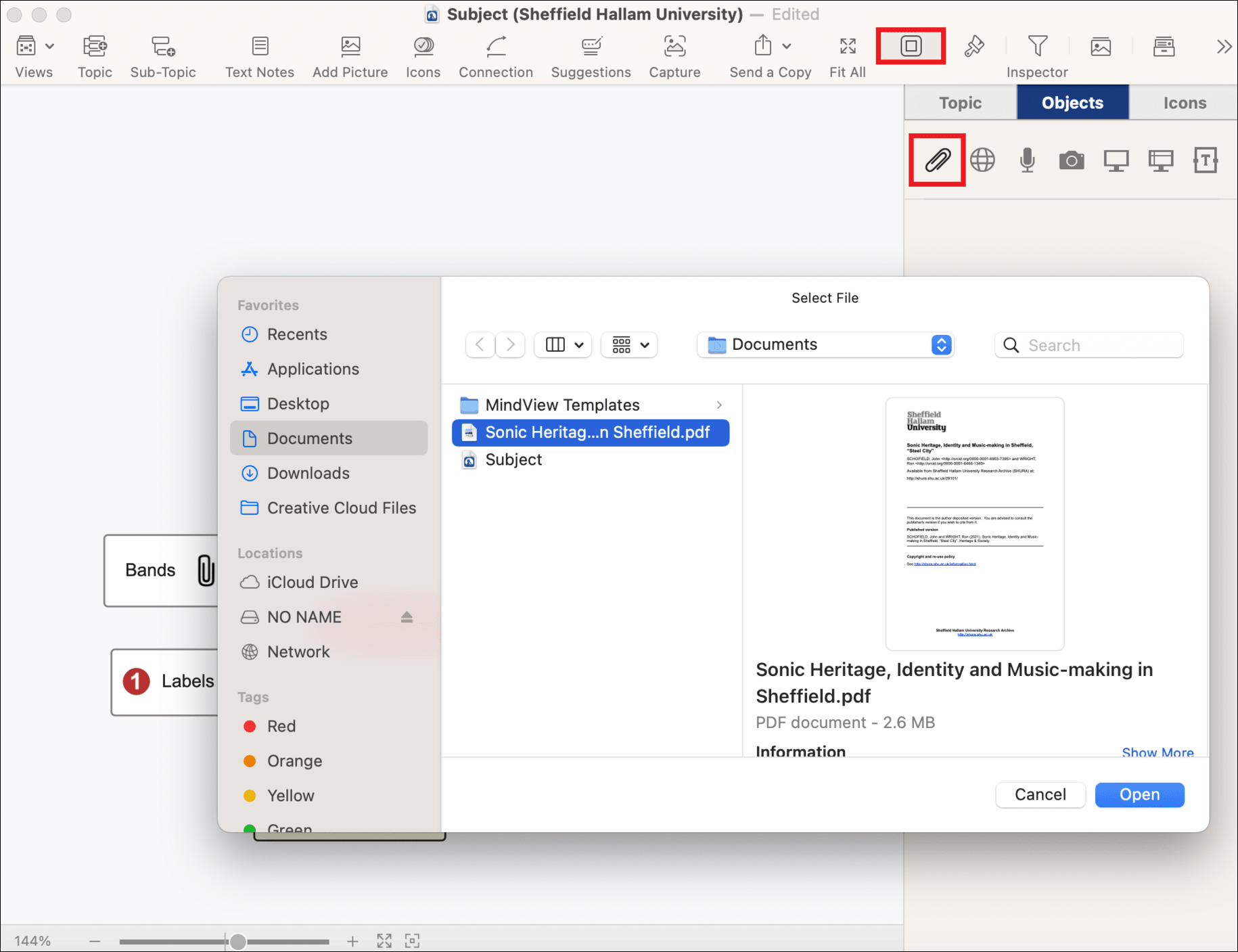Open the Capture tool
Image resolution: width=1238 pixels, height=952 pixels.
pyautogui.click(x=674, y=56)
